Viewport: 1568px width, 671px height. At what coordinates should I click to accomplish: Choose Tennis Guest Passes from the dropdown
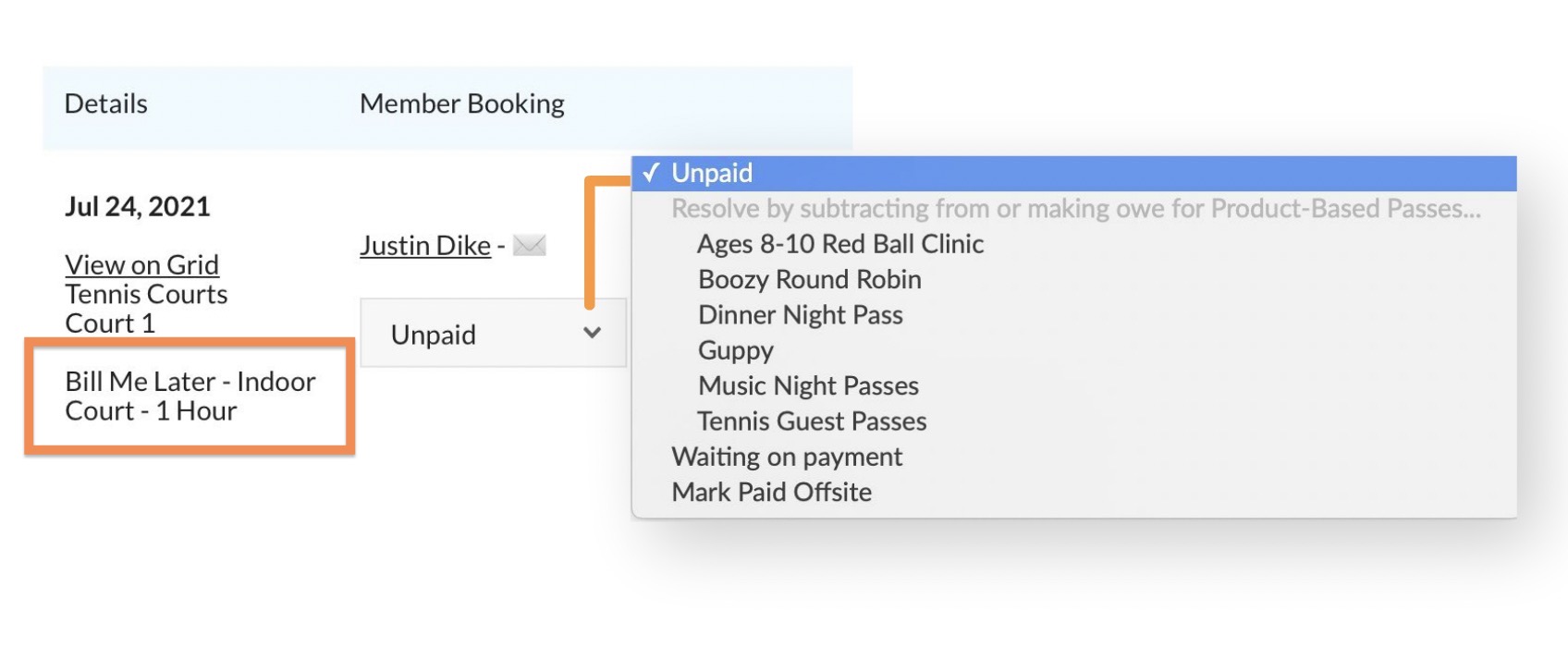point(811,421)
